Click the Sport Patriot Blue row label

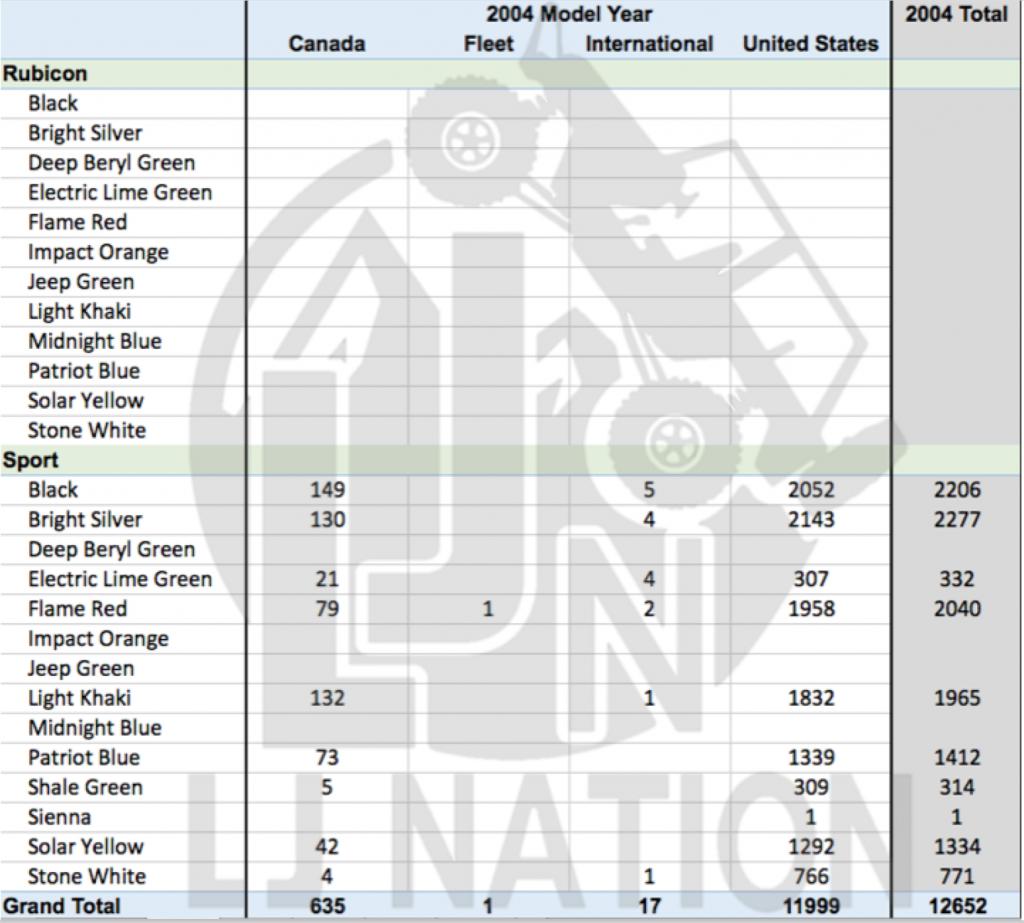tap(84, 758)
